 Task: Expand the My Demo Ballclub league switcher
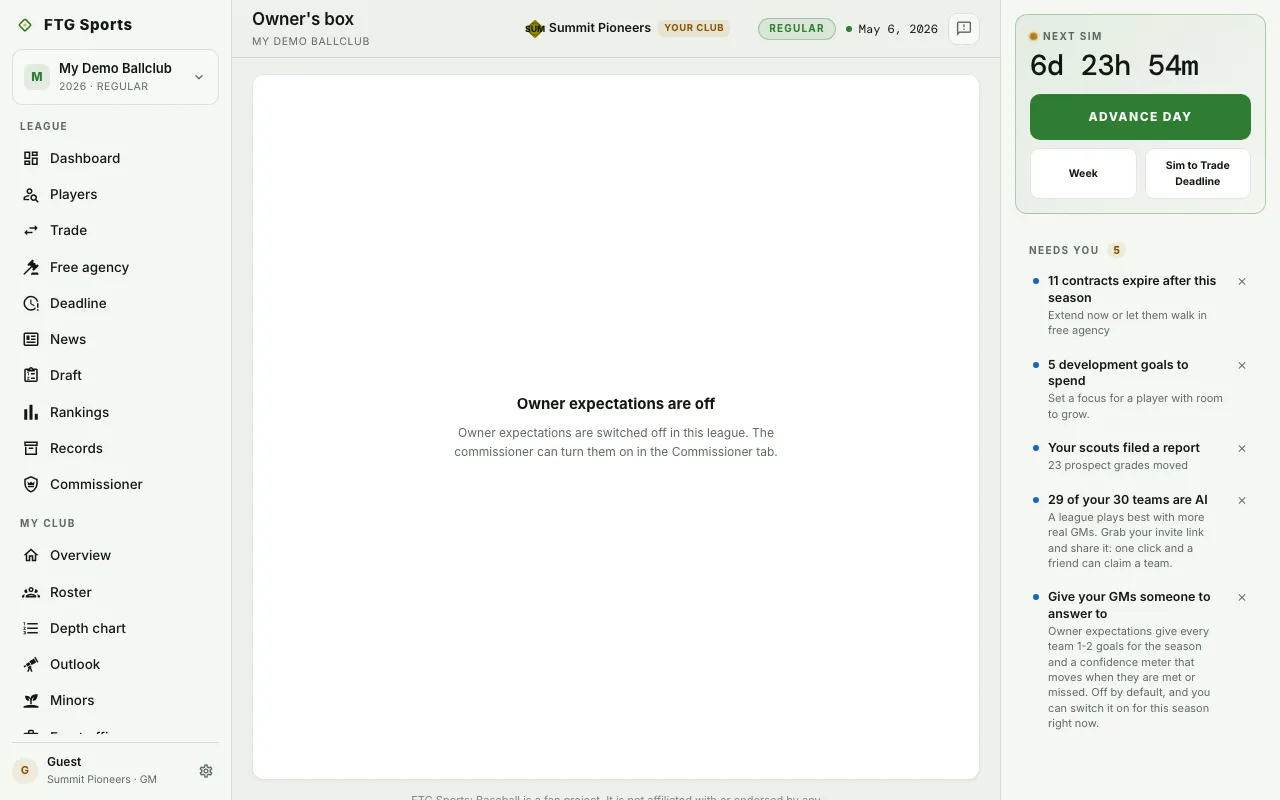tap(115, 77)
